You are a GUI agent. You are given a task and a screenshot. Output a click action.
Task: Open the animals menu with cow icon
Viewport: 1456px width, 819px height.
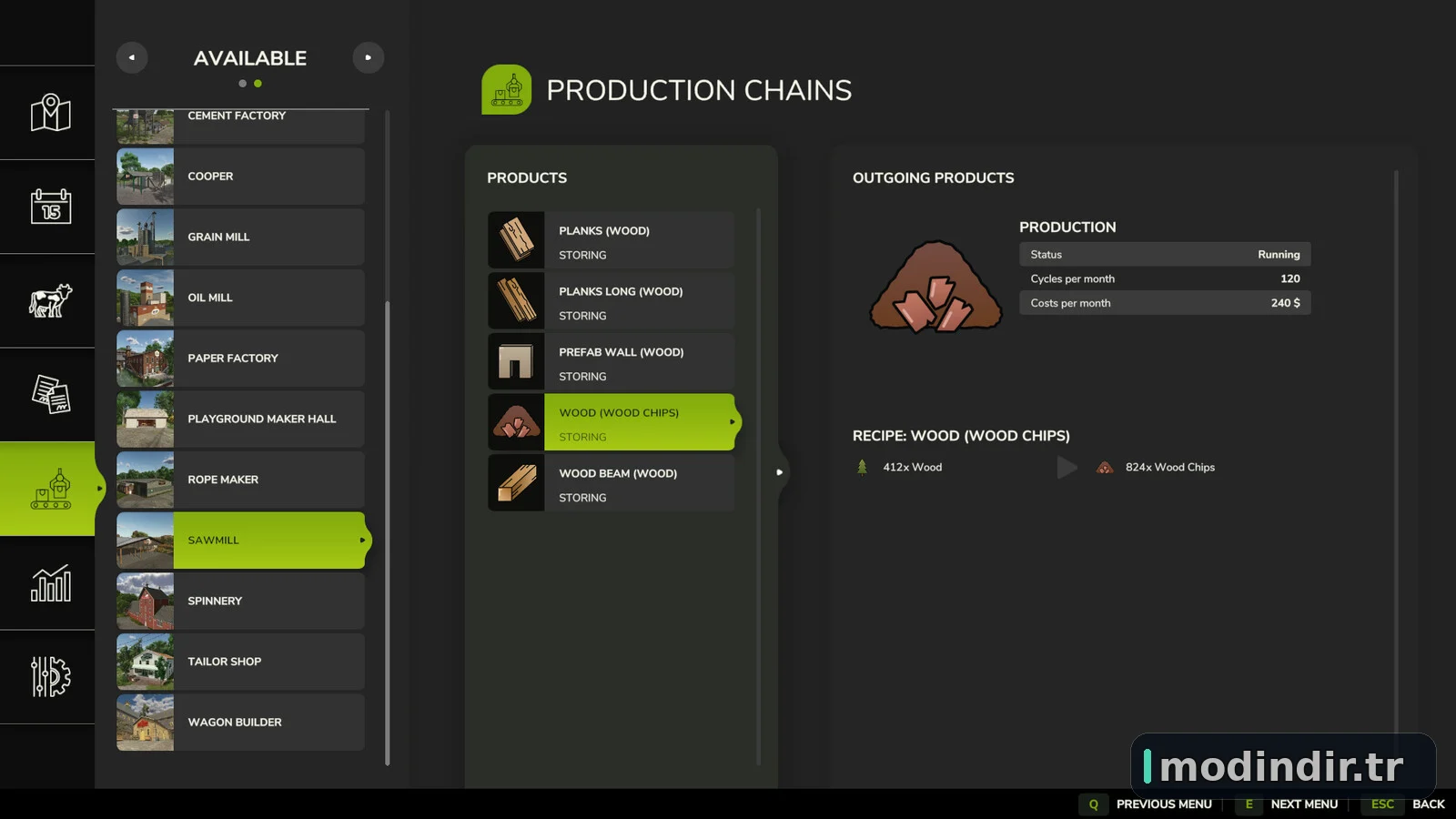pos(51,300)
